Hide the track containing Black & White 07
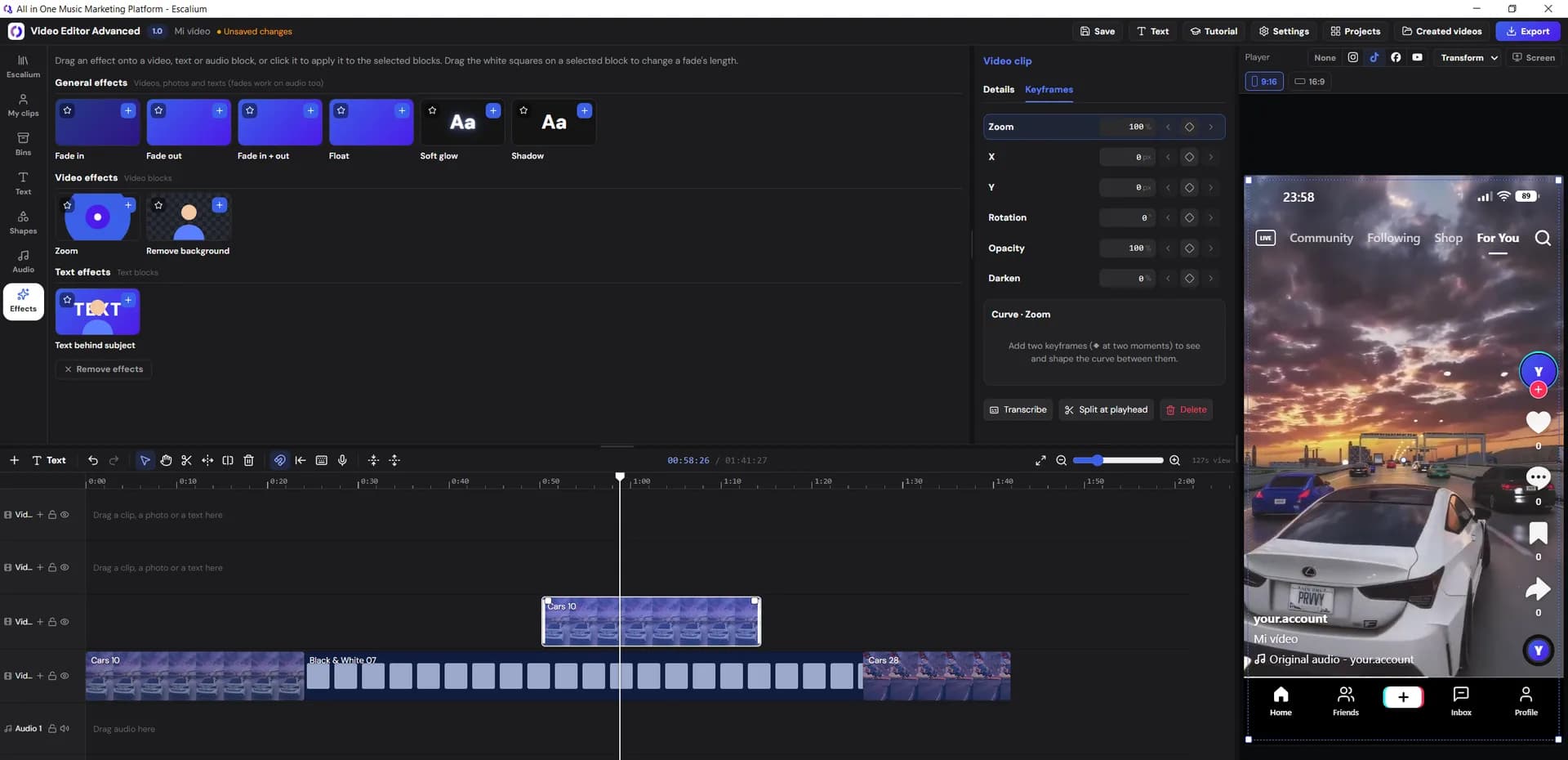The width and height of the screenshot is (1568, 760). (x=65, y=676)
